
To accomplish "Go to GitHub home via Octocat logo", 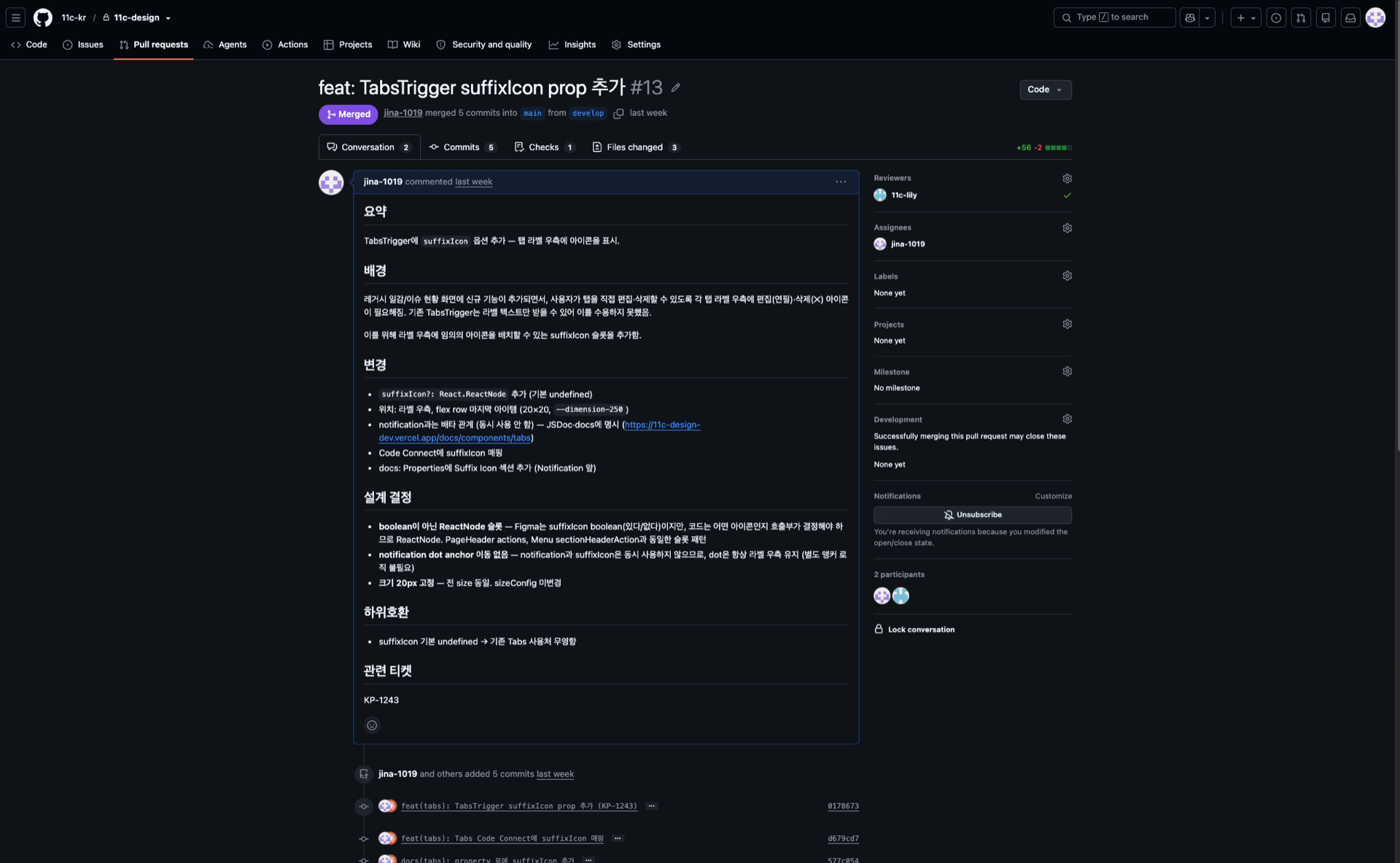I will (x=43, y=18).
